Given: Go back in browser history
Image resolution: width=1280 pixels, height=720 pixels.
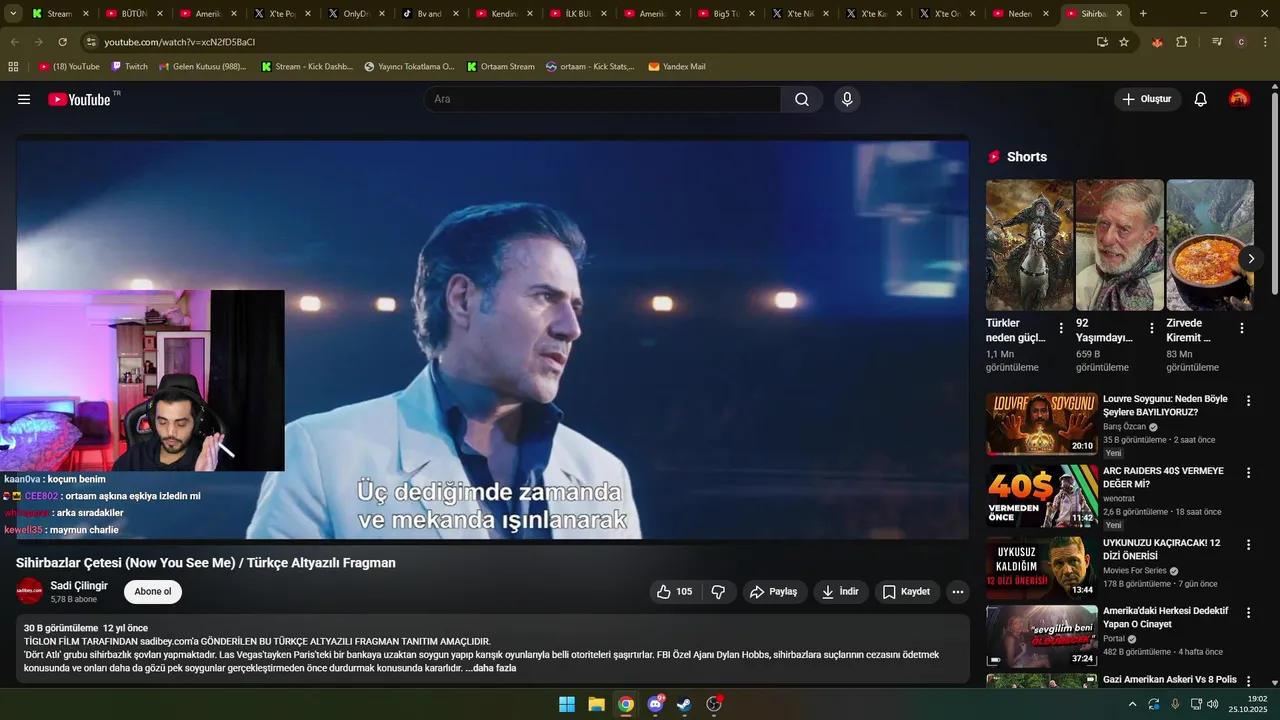Looking at the screenshot, I should (14, 42).
